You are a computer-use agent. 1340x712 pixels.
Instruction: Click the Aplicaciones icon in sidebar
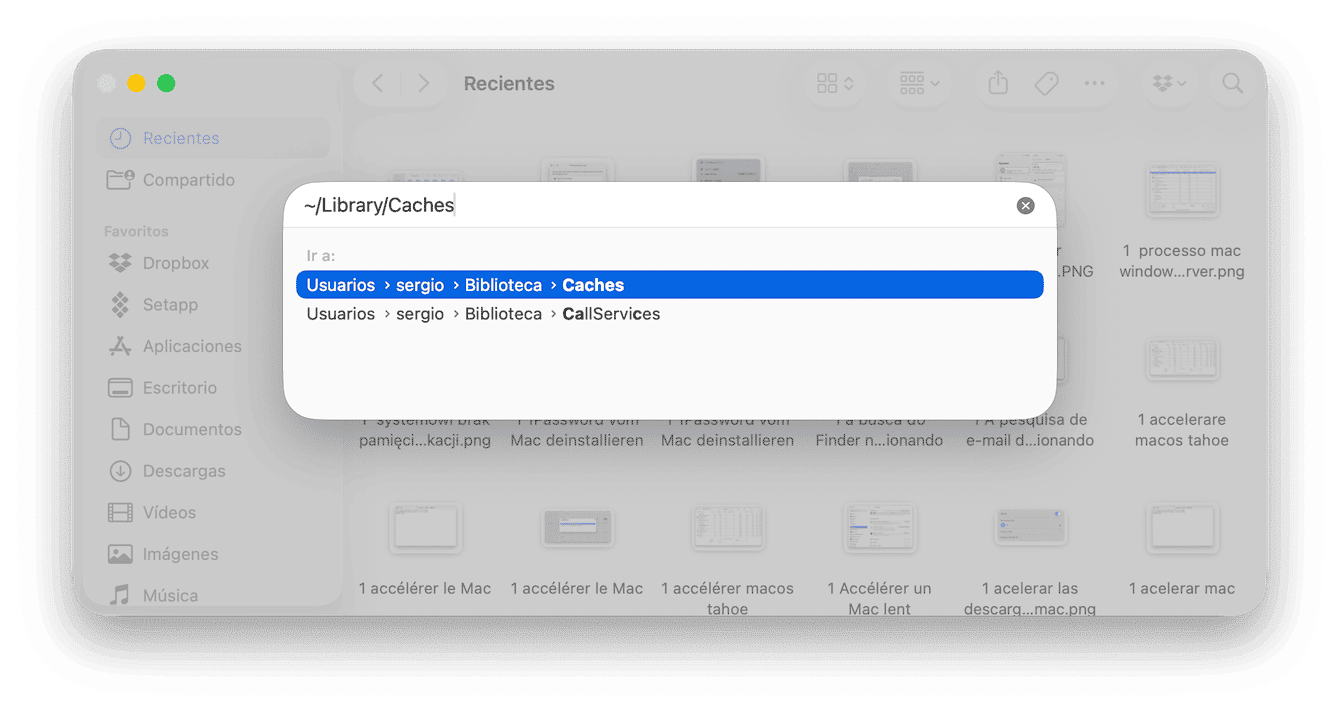[x=120, y=346]
